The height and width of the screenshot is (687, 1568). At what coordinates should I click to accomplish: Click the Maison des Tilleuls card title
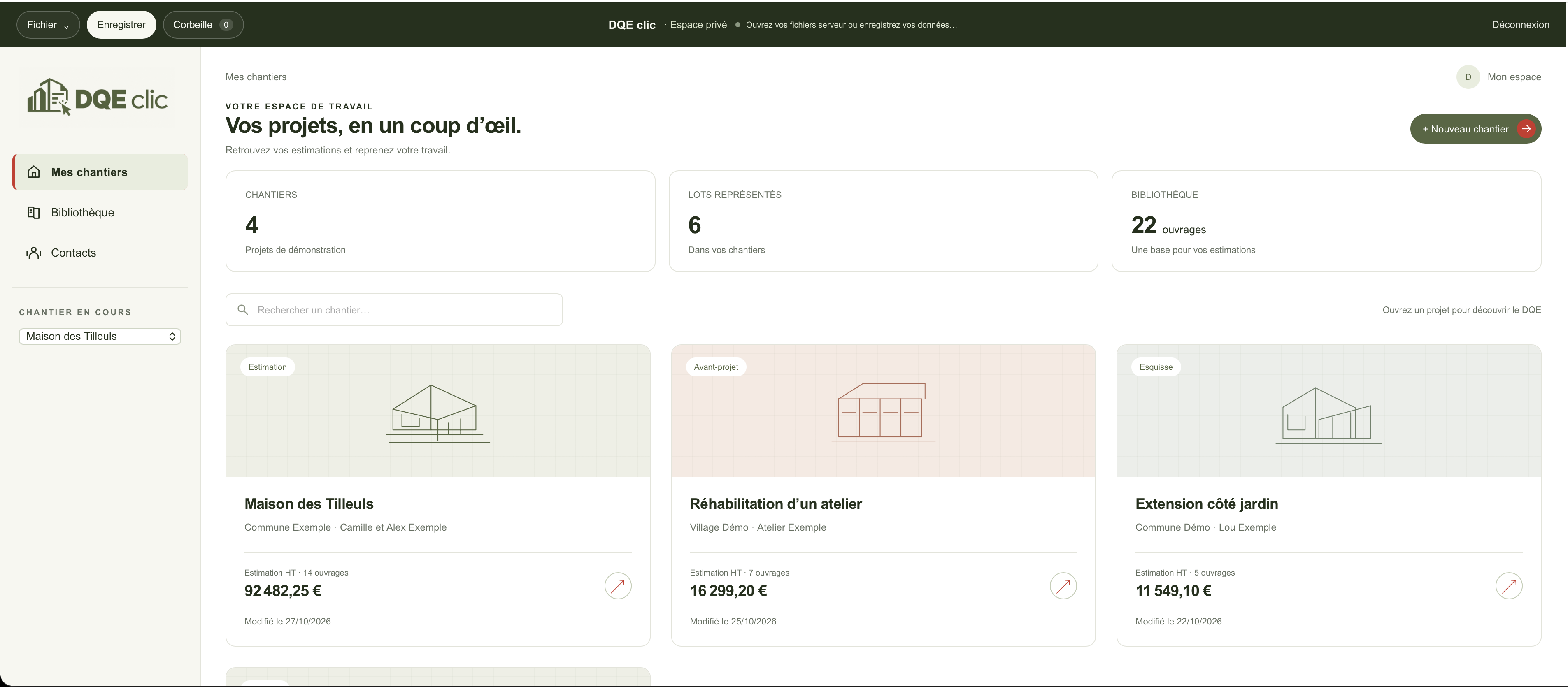point(309,504)
